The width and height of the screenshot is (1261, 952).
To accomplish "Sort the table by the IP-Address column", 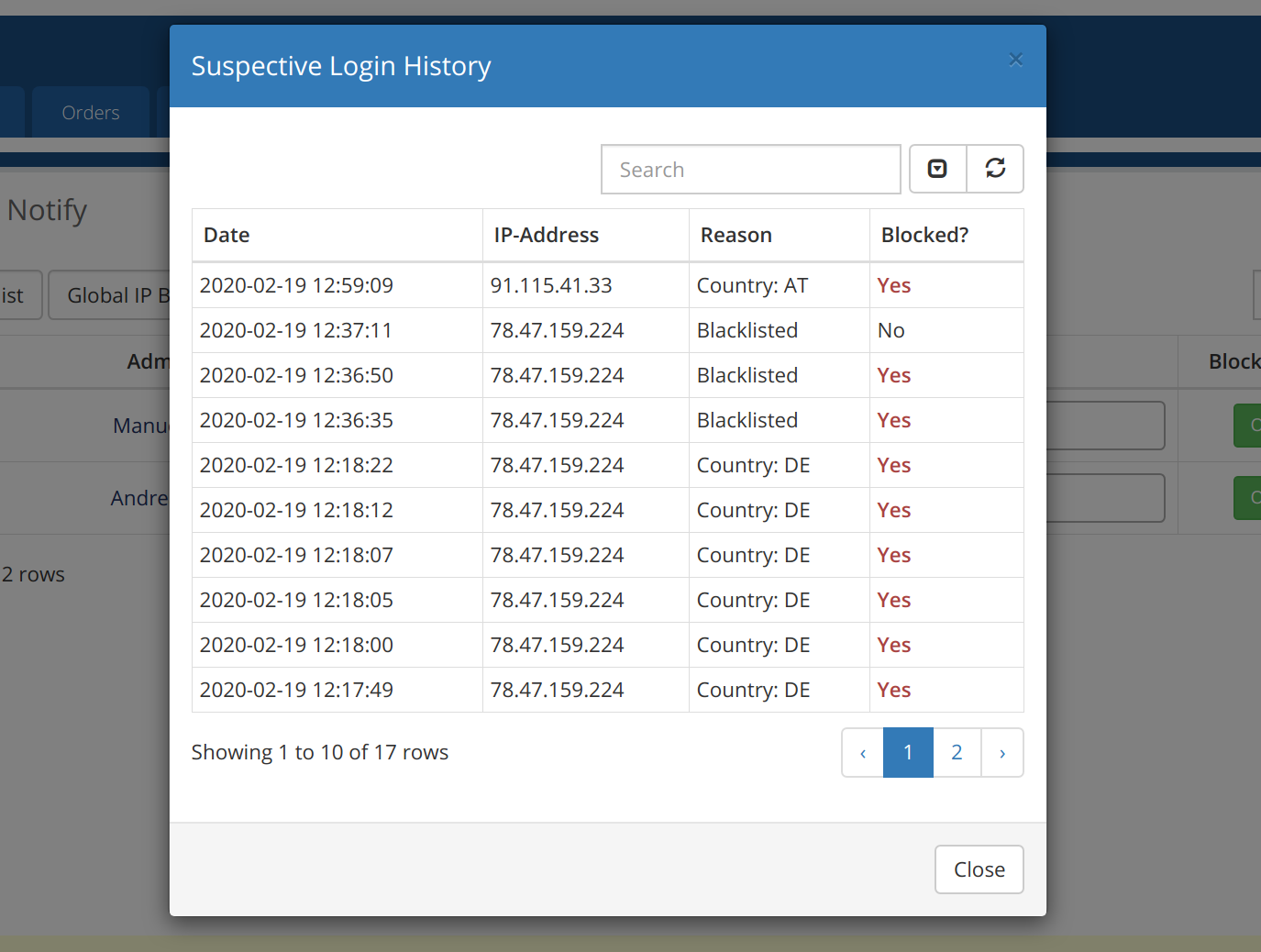I will [x=546, y=235].
